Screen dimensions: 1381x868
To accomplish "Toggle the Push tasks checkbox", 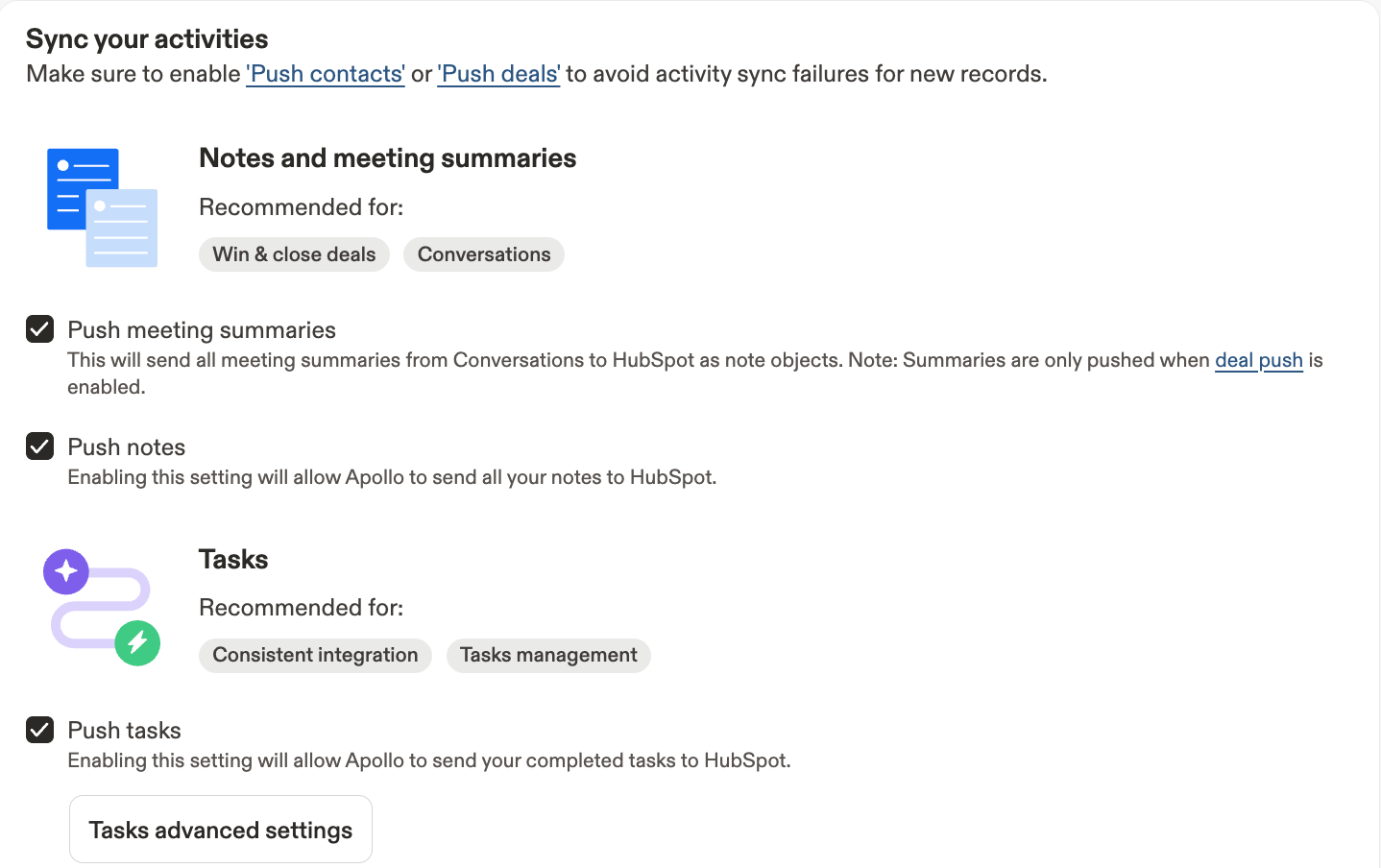I will point(39,730).
